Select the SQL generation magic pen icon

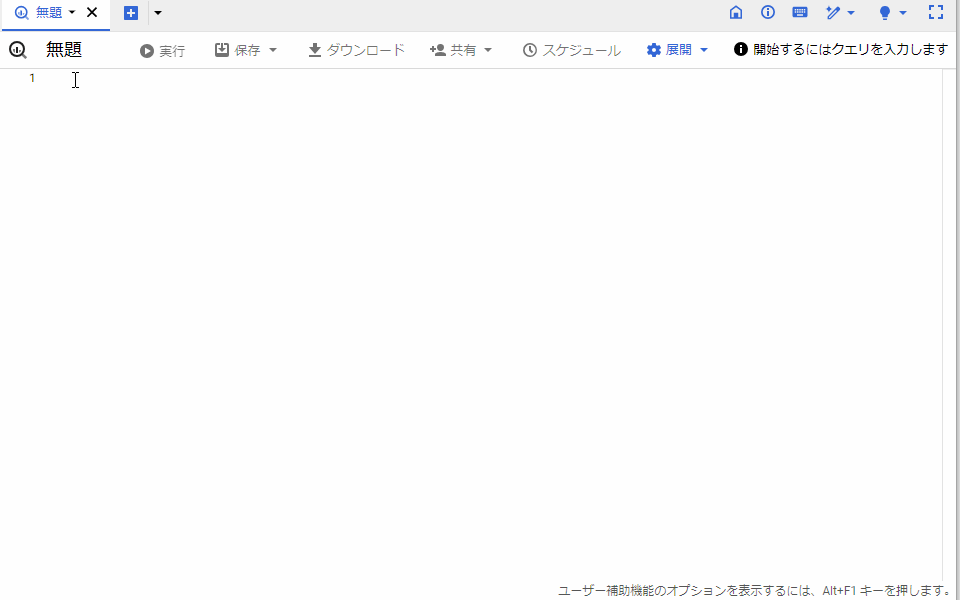(835, 13)
